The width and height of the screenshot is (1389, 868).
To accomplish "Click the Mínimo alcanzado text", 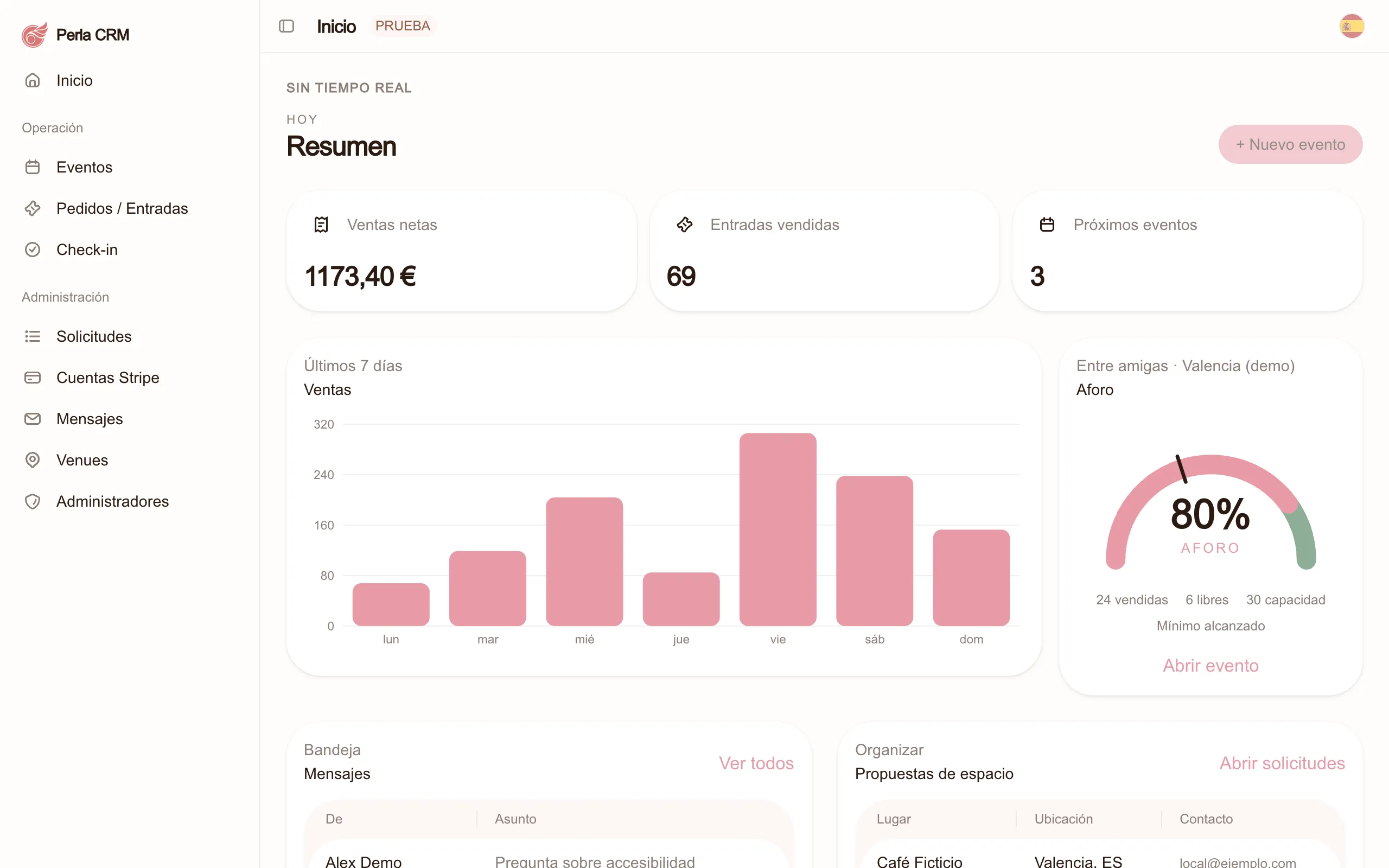I will click(x=1210, y=626).
